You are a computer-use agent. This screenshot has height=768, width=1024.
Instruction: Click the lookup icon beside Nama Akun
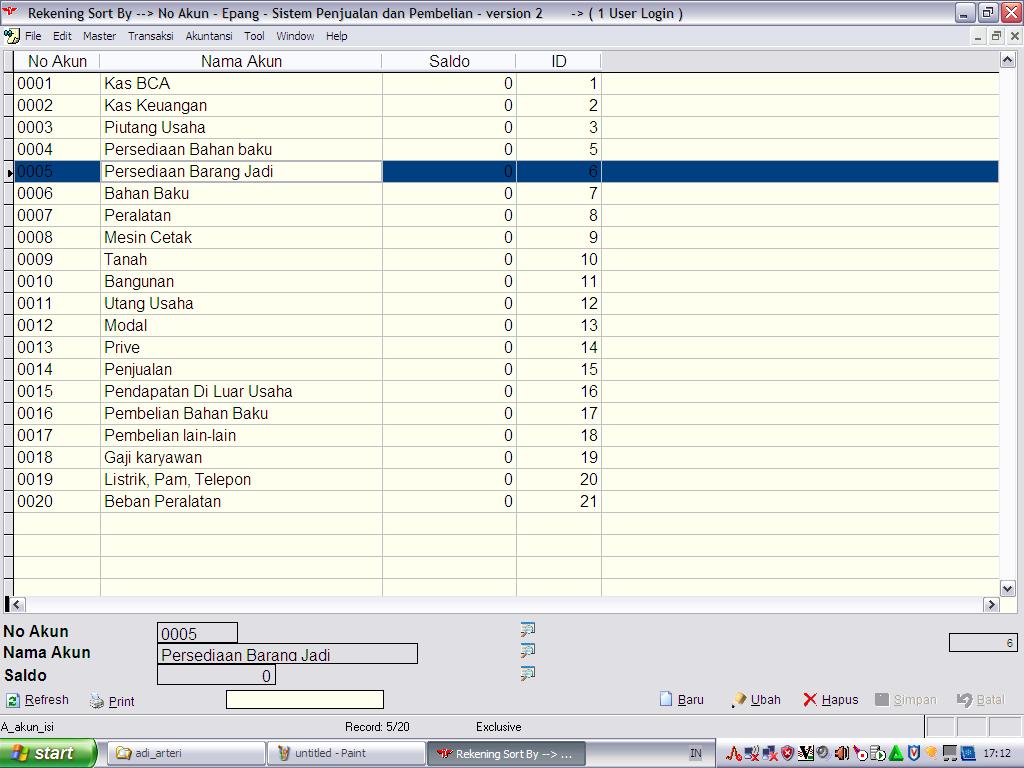pos(528,651)
